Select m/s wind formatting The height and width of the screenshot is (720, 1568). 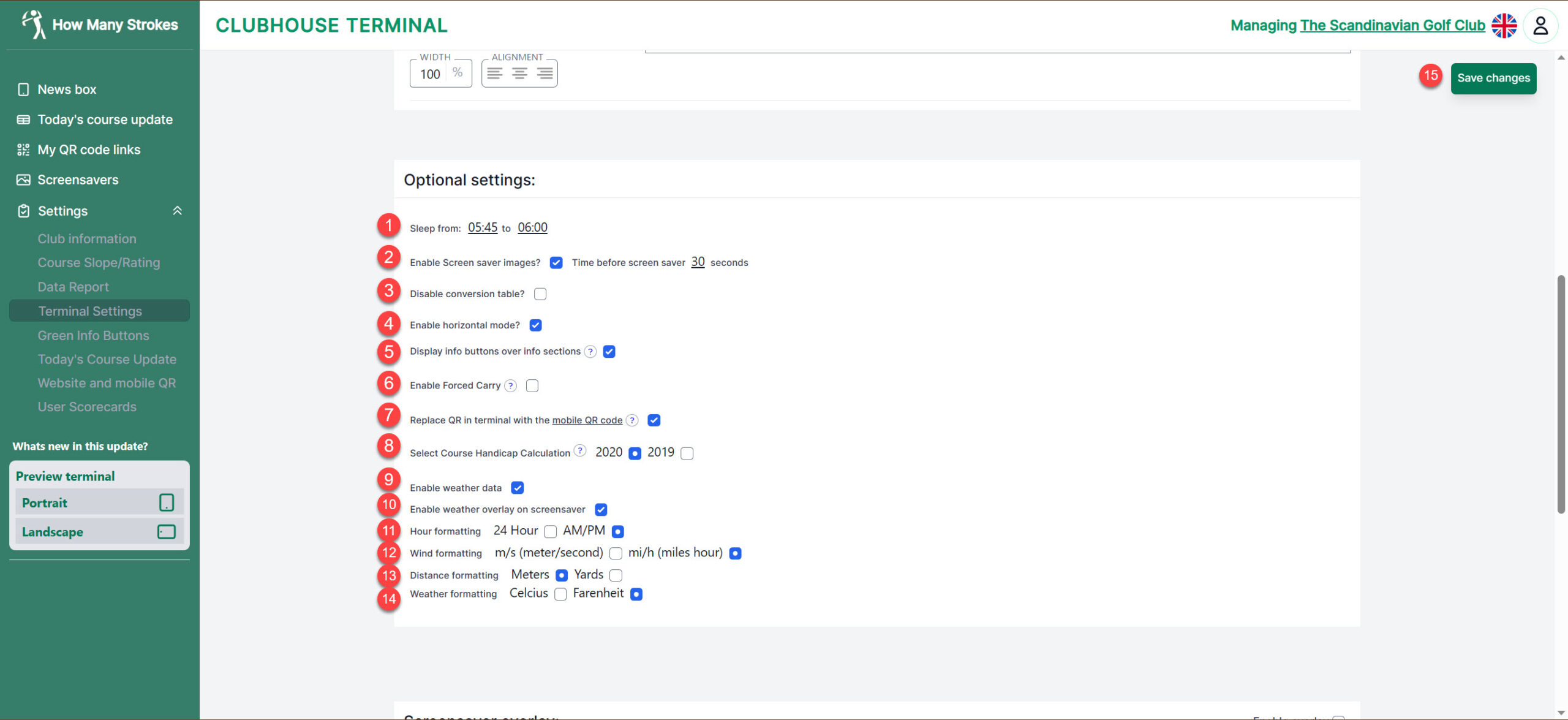tap(616, 553)
